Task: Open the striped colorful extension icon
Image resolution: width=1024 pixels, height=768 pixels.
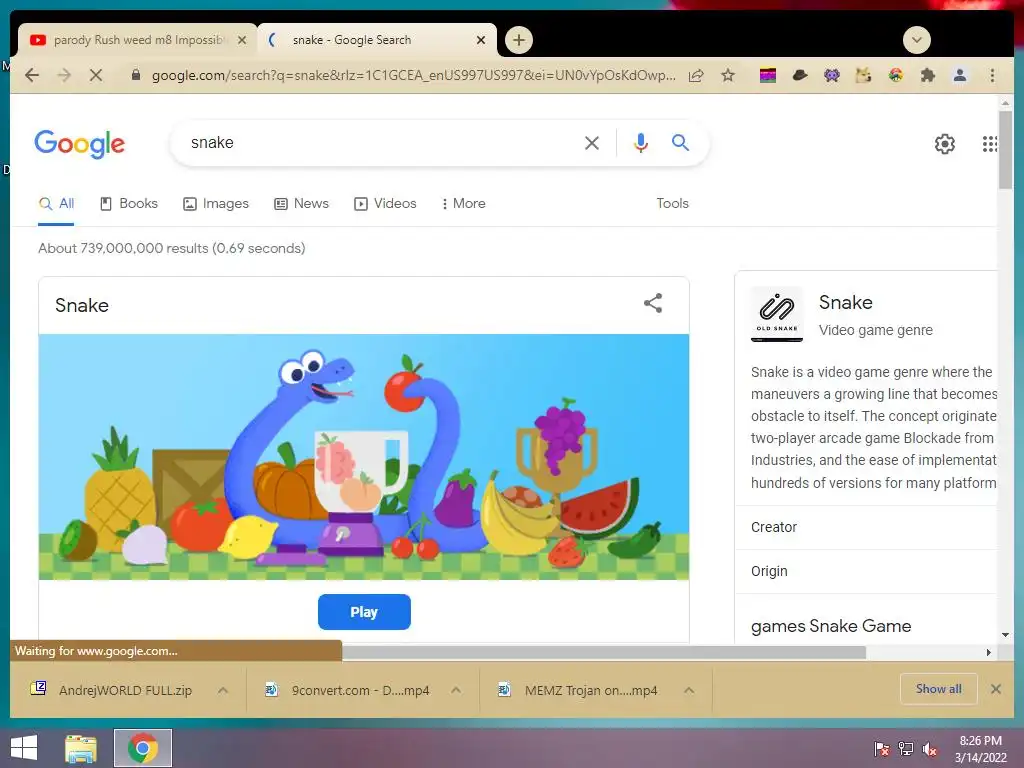Action: [768, 75]
